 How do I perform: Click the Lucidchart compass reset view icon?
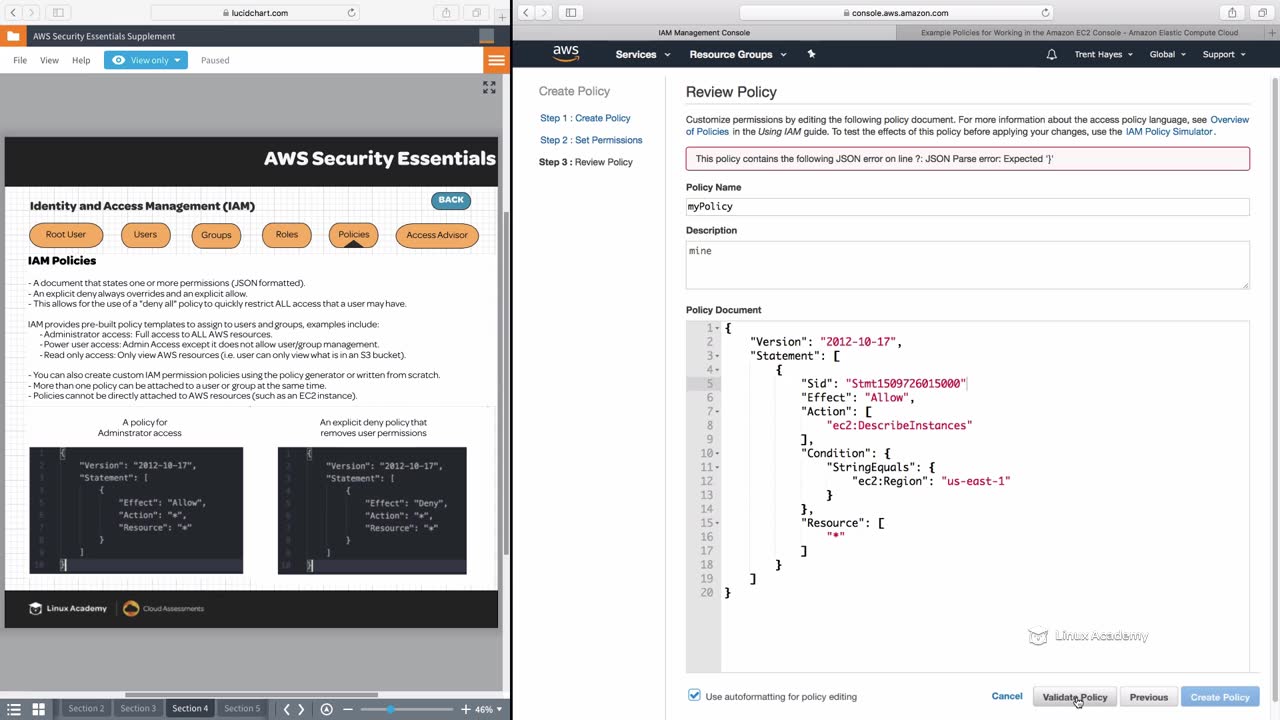click(x=326, y=709)
